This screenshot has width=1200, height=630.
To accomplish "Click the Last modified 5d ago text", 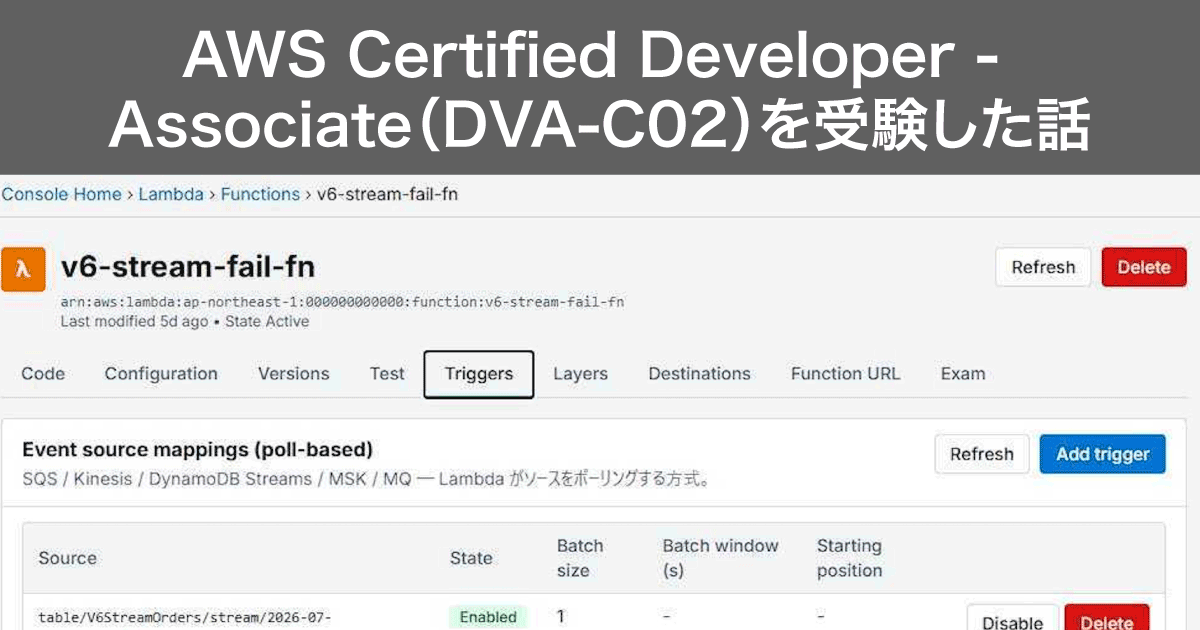I will pyautogui.click(x=134, y=321).
